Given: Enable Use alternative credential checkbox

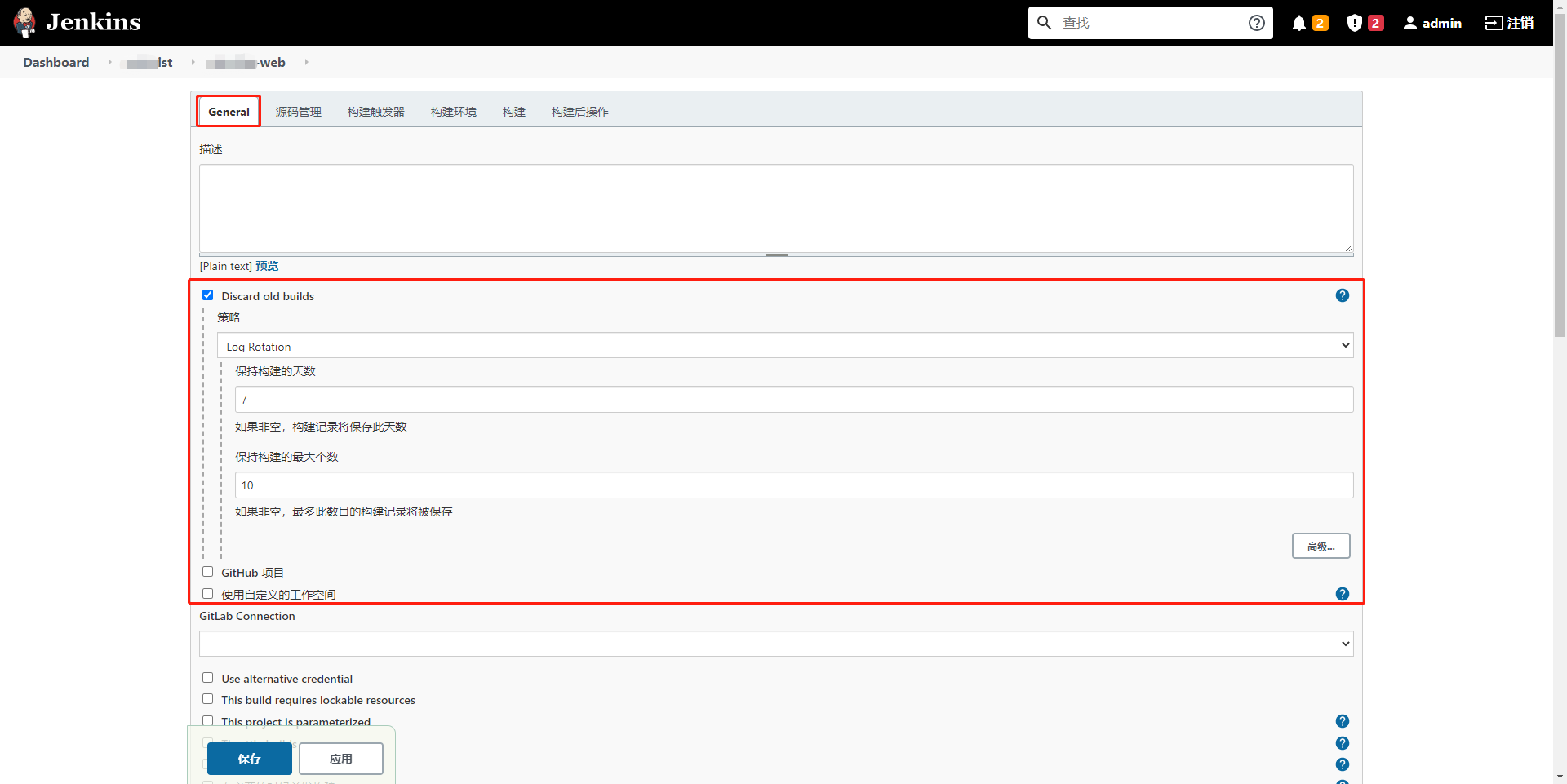Looking at the screenshot, I should (x=207, y=678).
